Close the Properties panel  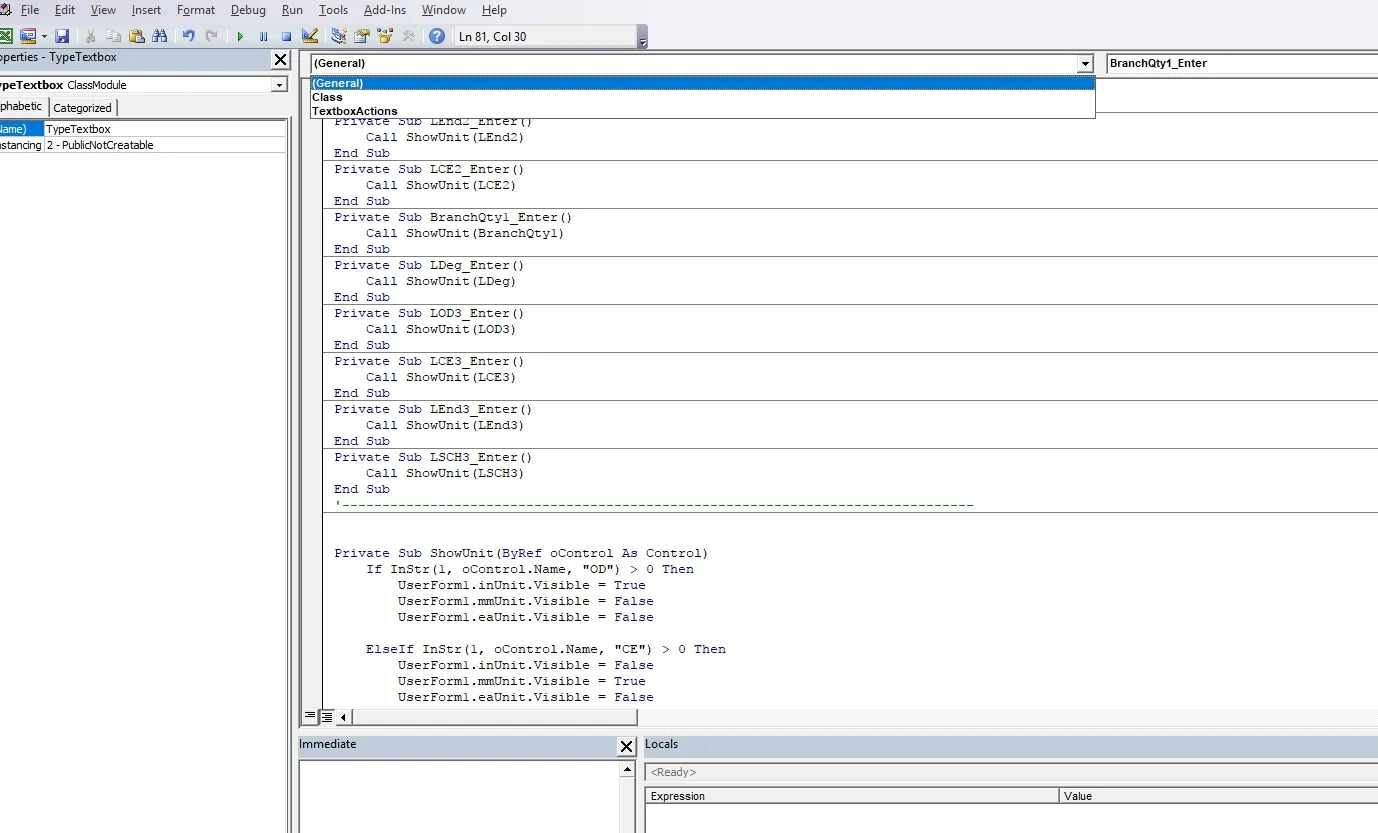[280, 60]
